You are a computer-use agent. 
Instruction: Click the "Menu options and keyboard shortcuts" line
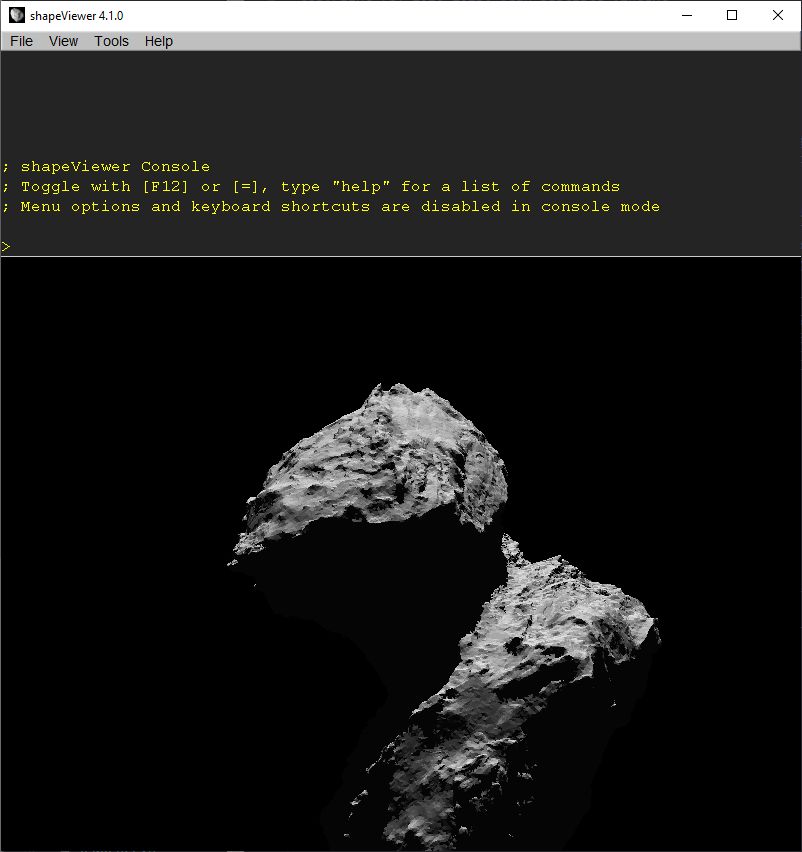pyautogui.click(x=331, y=207)
